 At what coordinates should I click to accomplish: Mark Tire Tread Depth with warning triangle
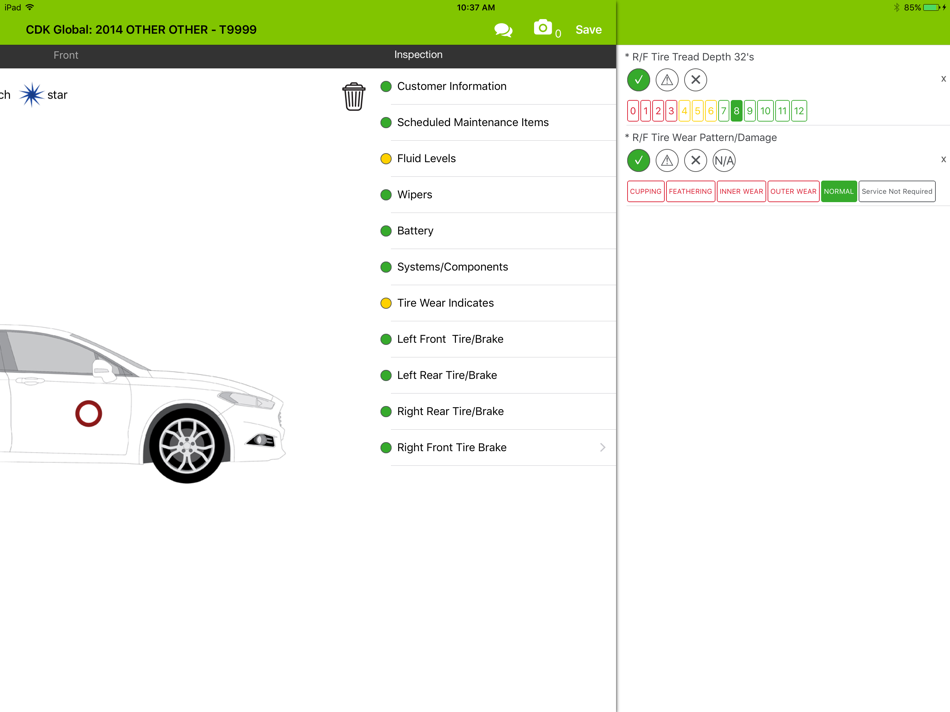click(x=667, y=80)
